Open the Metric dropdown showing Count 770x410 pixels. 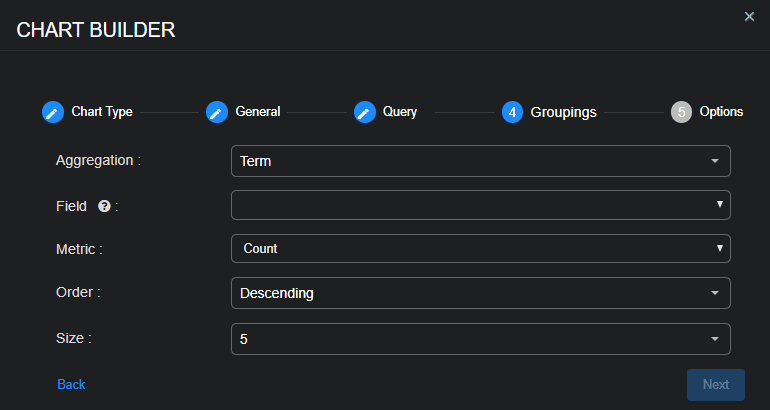coord(480,248)
